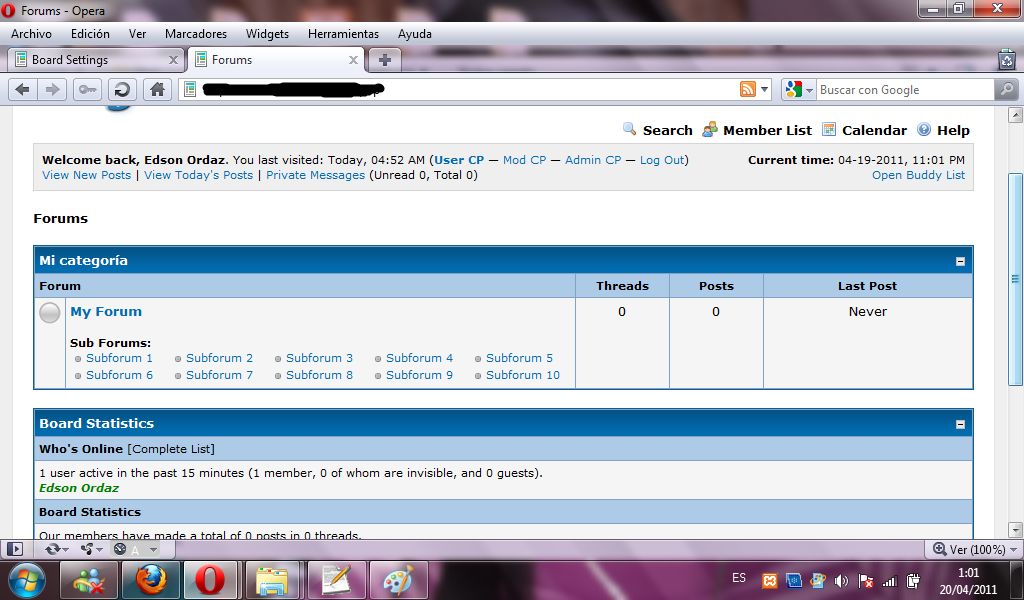
Task: Open the Opera Unite dropdown arrow
Action: pyautogui.click(x=99, y=550)
